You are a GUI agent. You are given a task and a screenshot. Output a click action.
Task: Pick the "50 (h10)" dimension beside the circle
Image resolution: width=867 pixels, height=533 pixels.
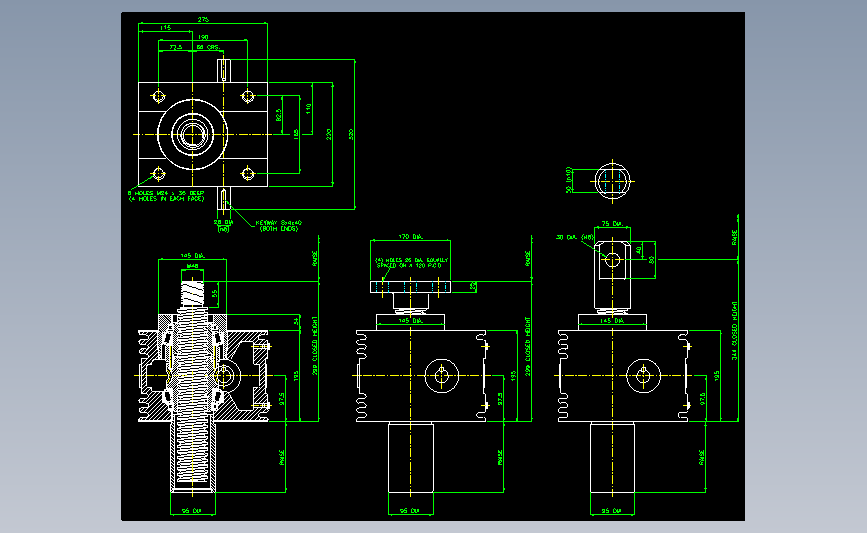[568, 180]
